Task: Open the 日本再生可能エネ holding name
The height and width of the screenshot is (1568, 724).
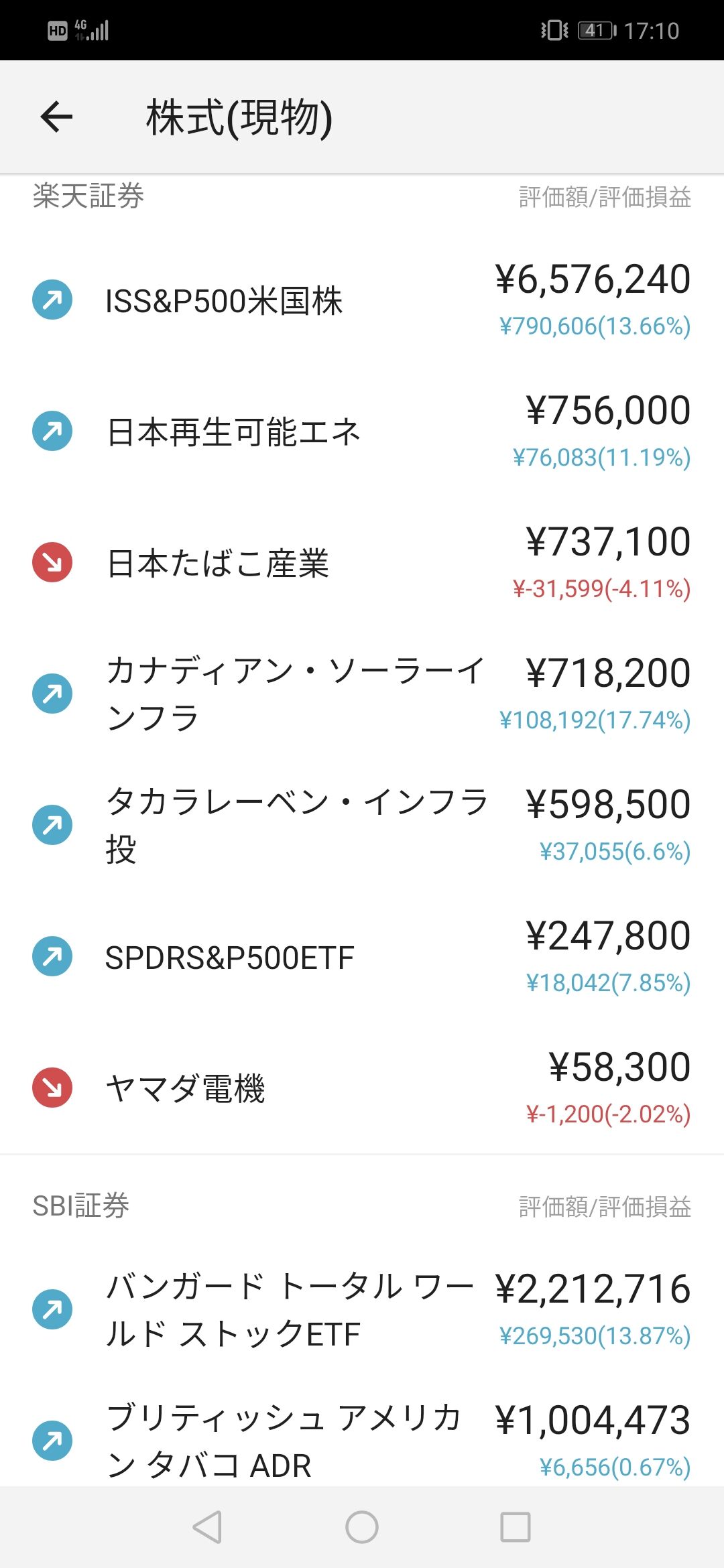Action: click(233, 432)
